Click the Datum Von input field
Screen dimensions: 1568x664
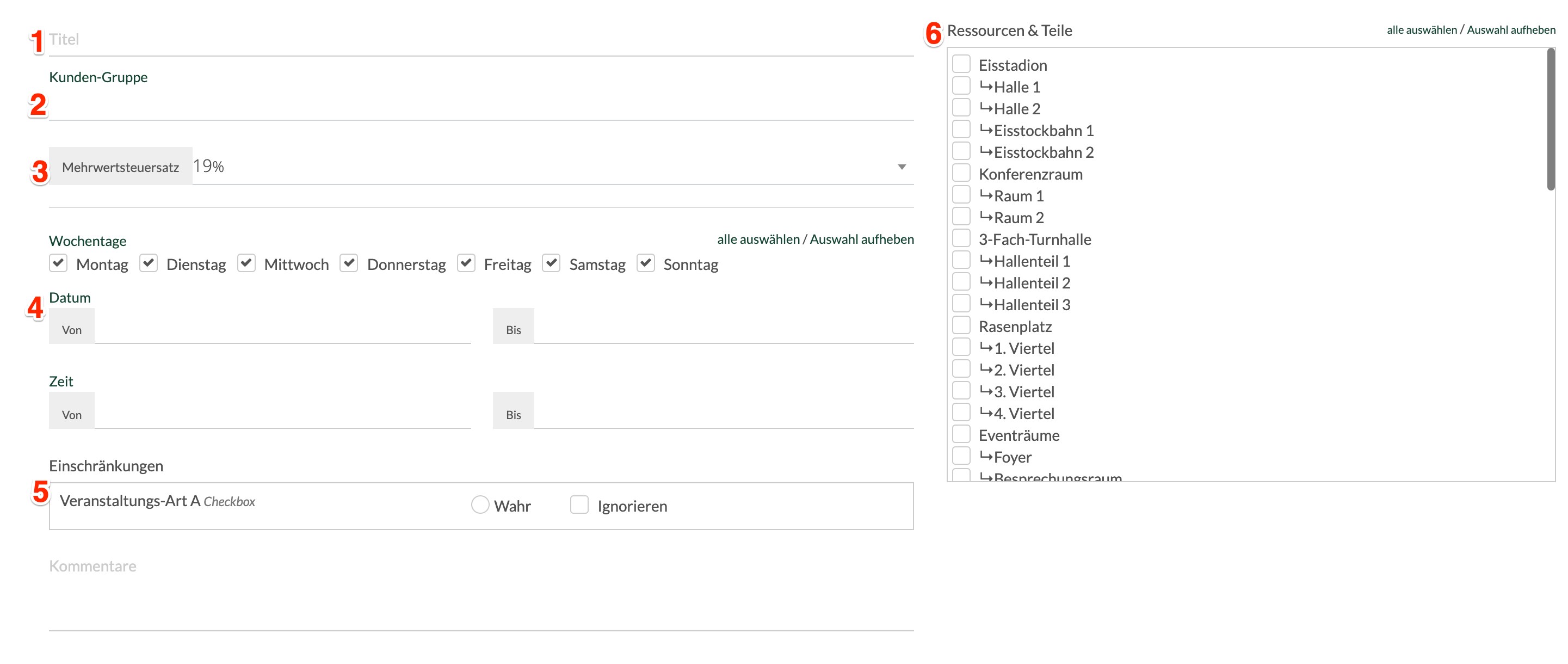(x=282, y=329)
